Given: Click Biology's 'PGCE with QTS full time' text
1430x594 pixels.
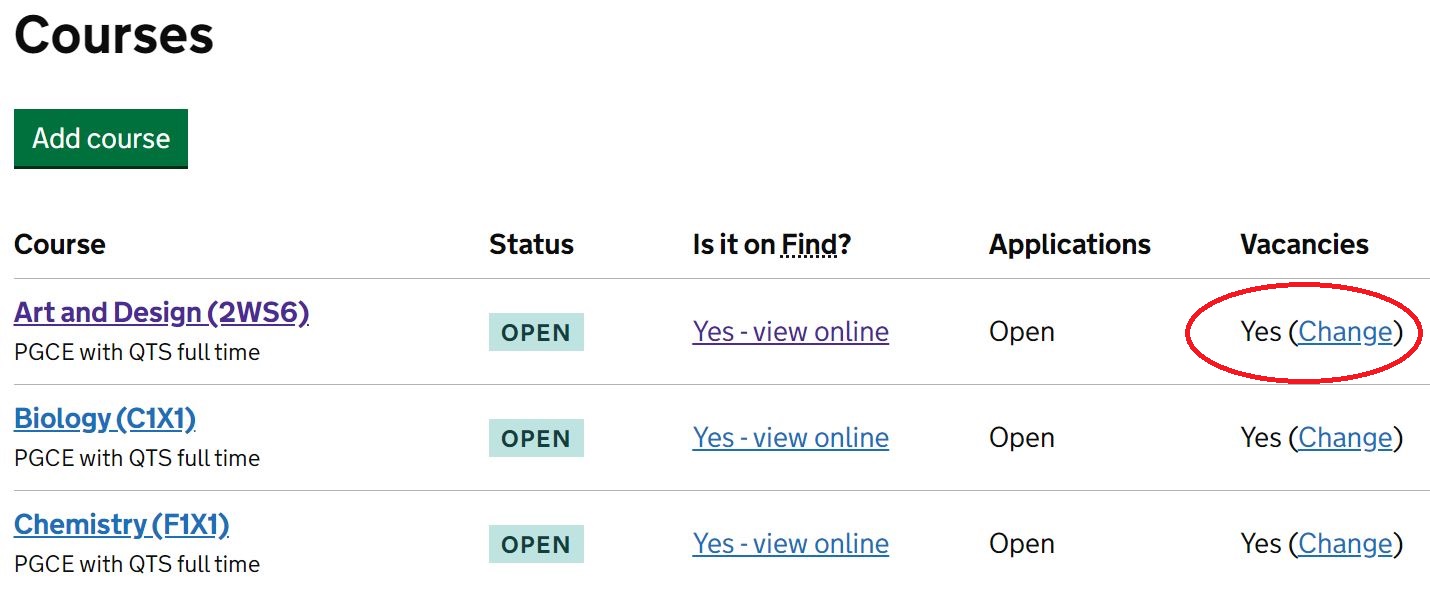Looking at the screenshot, I should [x=137, y=458].
